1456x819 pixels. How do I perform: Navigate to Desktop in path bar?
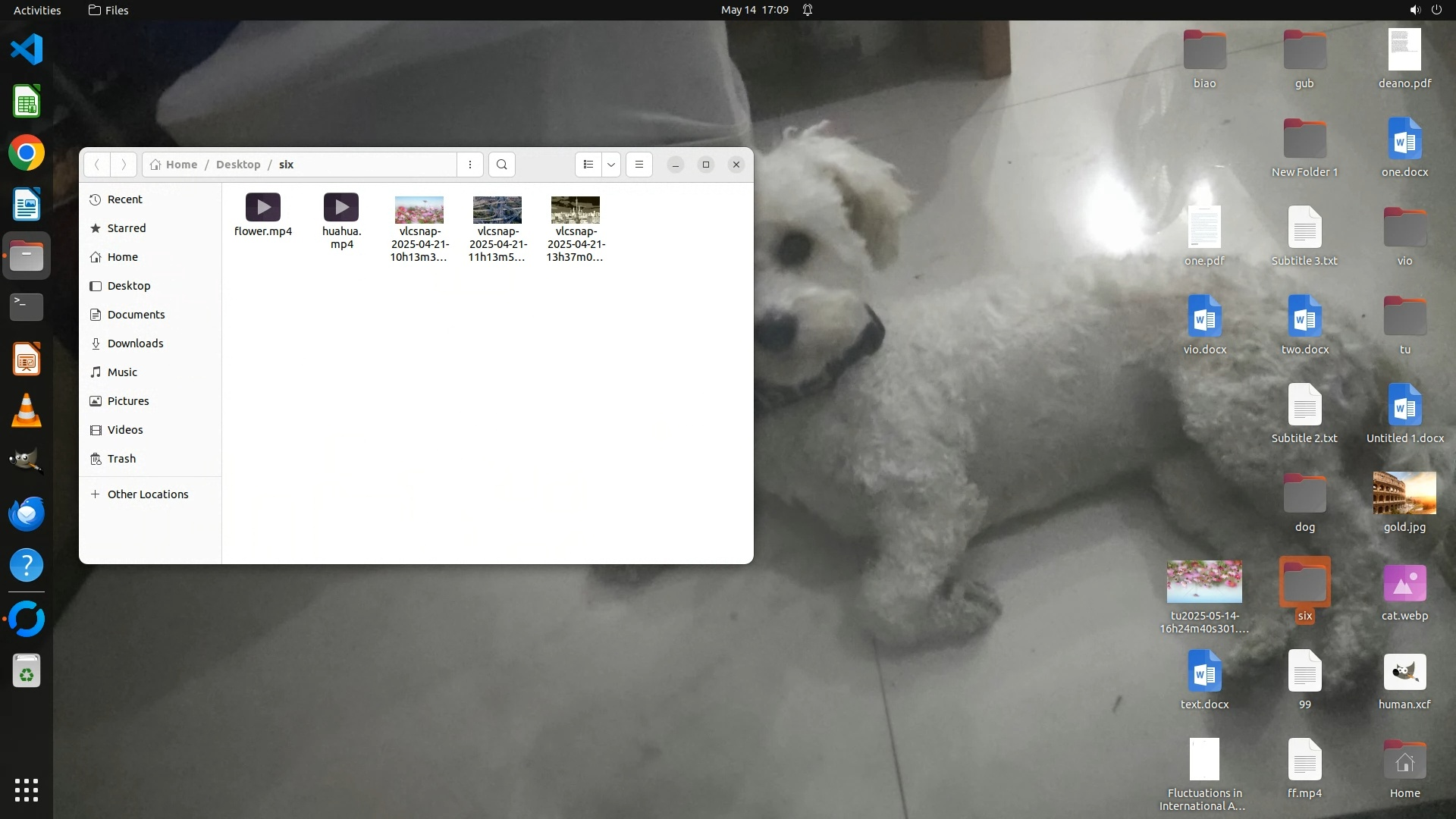coord(238,165)
